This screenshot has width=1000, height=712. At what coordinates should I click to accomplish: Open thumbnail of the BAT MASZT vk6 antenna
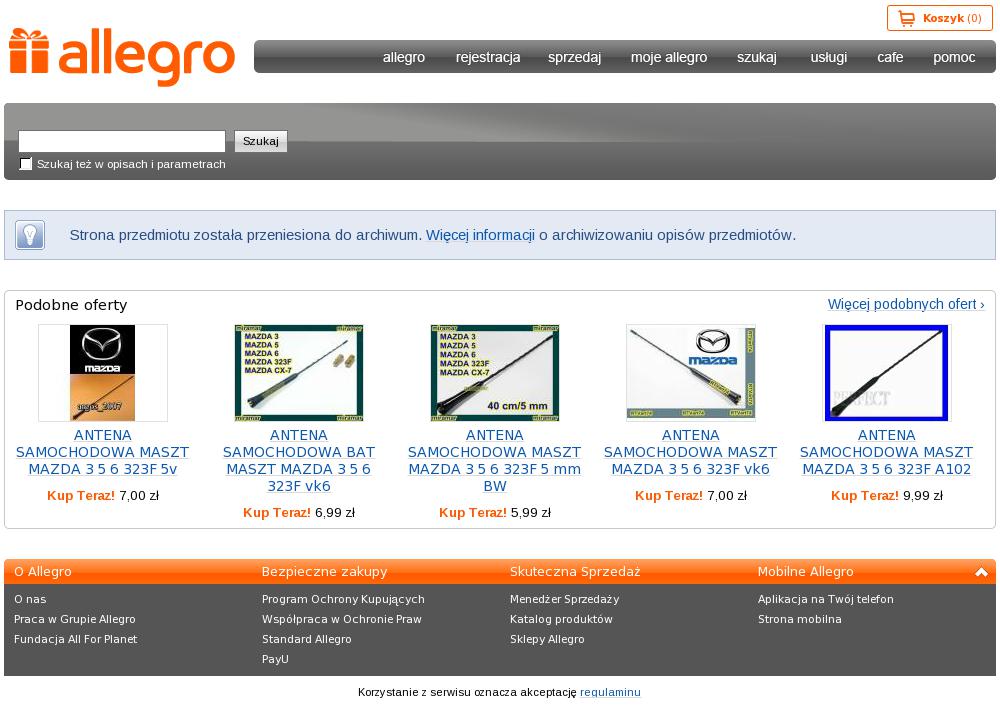[299, 373]
